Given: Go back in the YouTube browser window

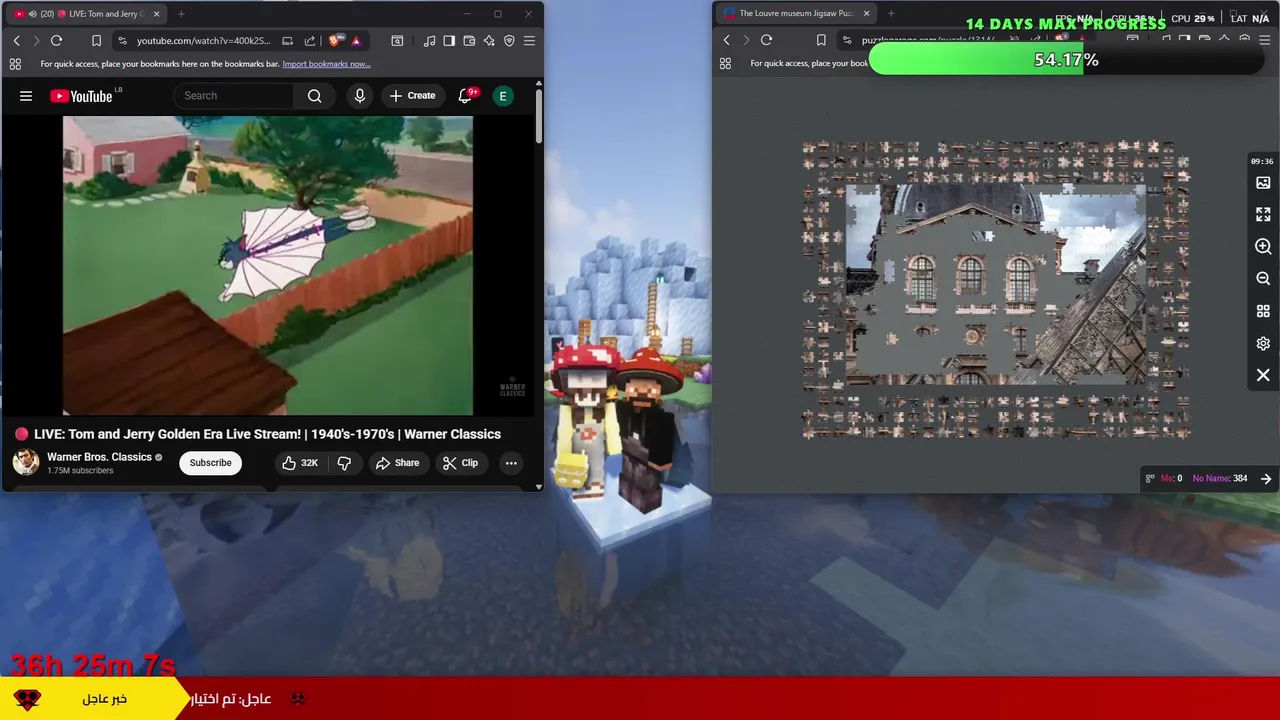Looking at the screenshot, I should click(16, 41).
